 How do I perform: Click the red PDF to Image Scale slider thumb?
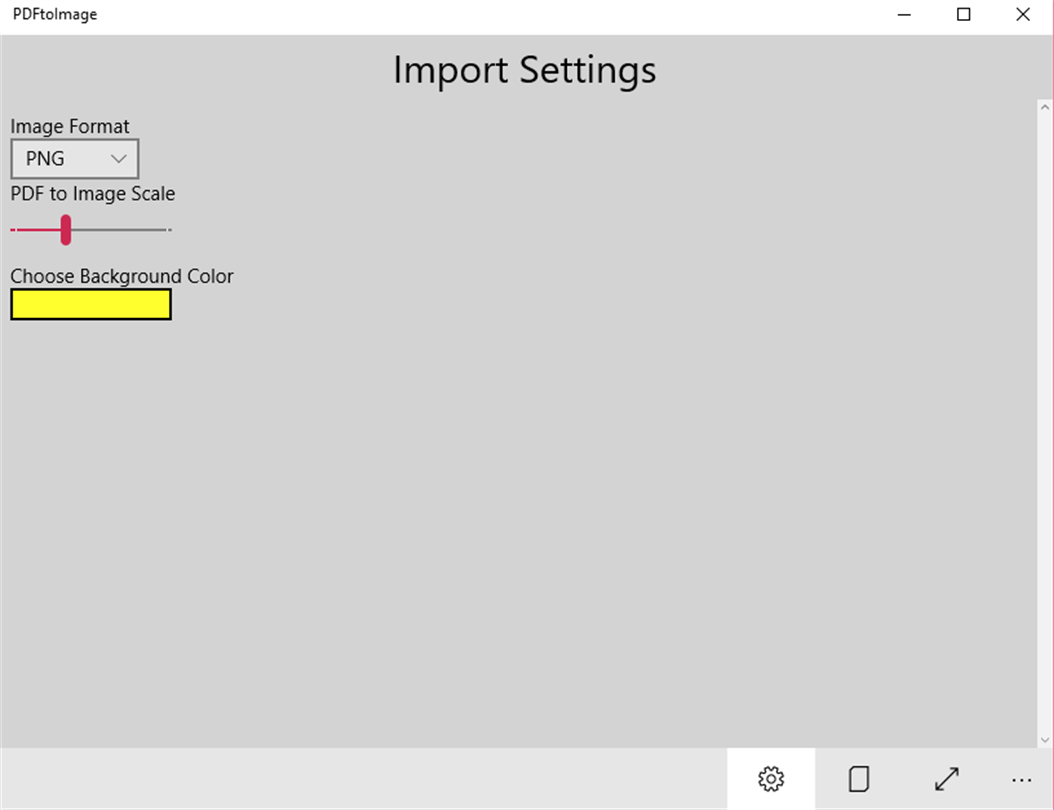[x=66, y=229]
